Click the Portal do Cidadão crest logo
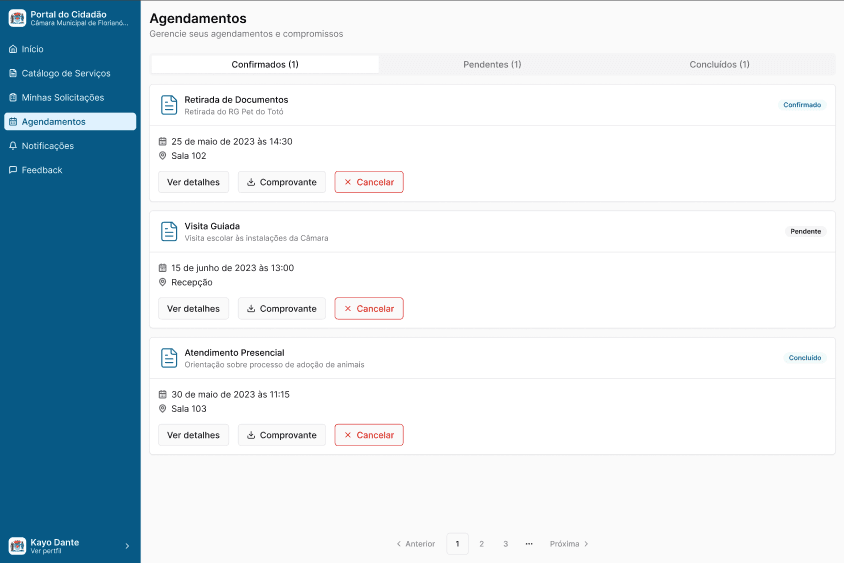Screen dimensions: 844x563 (17, 18)
